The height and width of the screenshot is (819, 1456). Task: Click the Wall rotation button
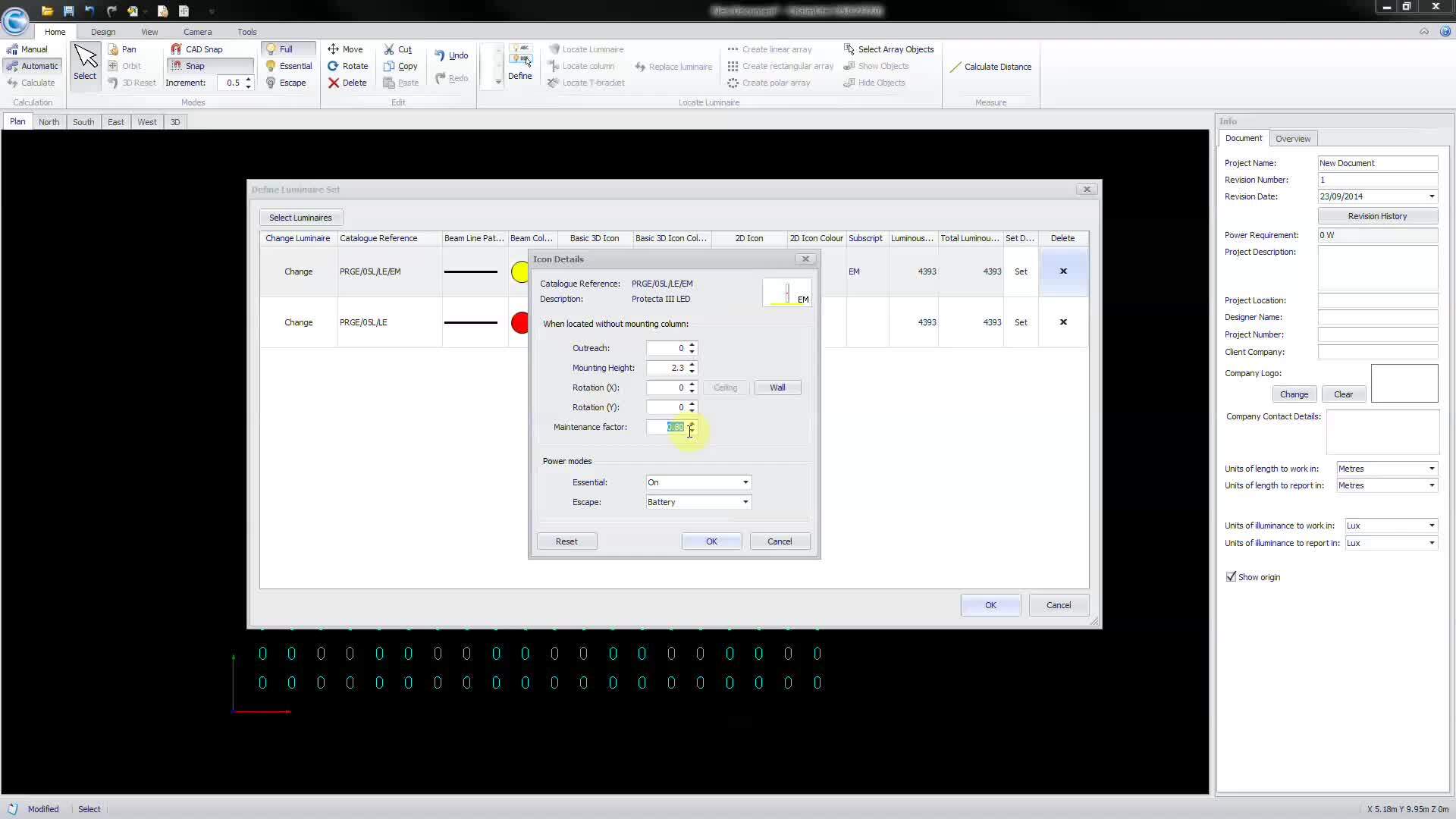pos(777,388)
